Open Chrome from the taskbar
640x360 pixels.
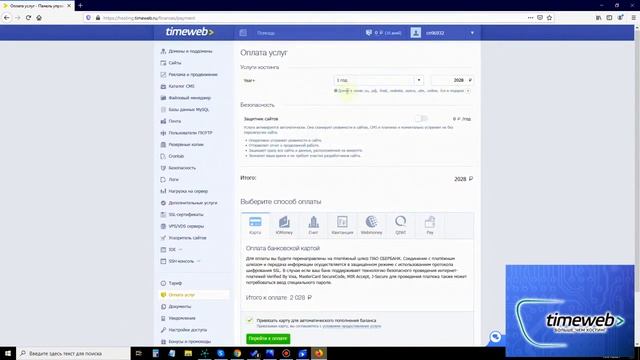[237, 353]
